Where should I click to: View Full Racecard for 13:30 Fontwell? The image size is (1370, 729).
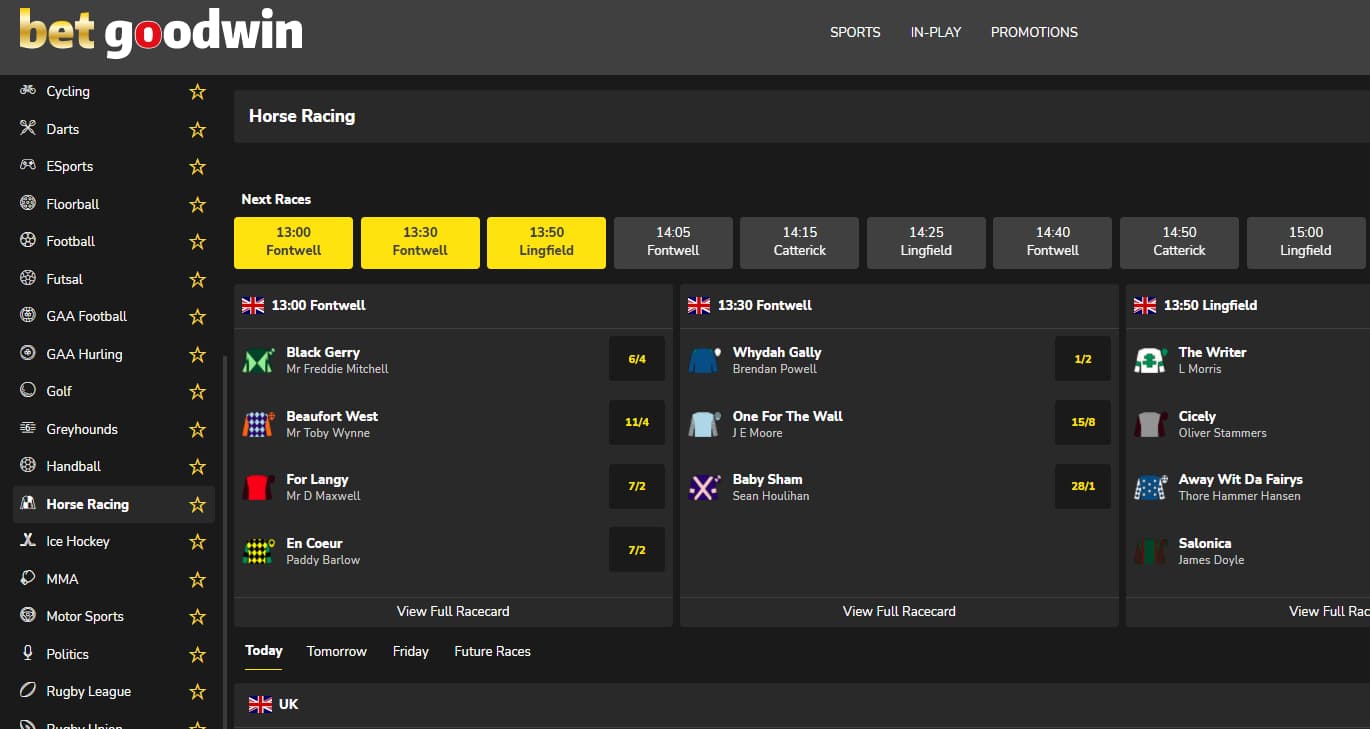899,611
